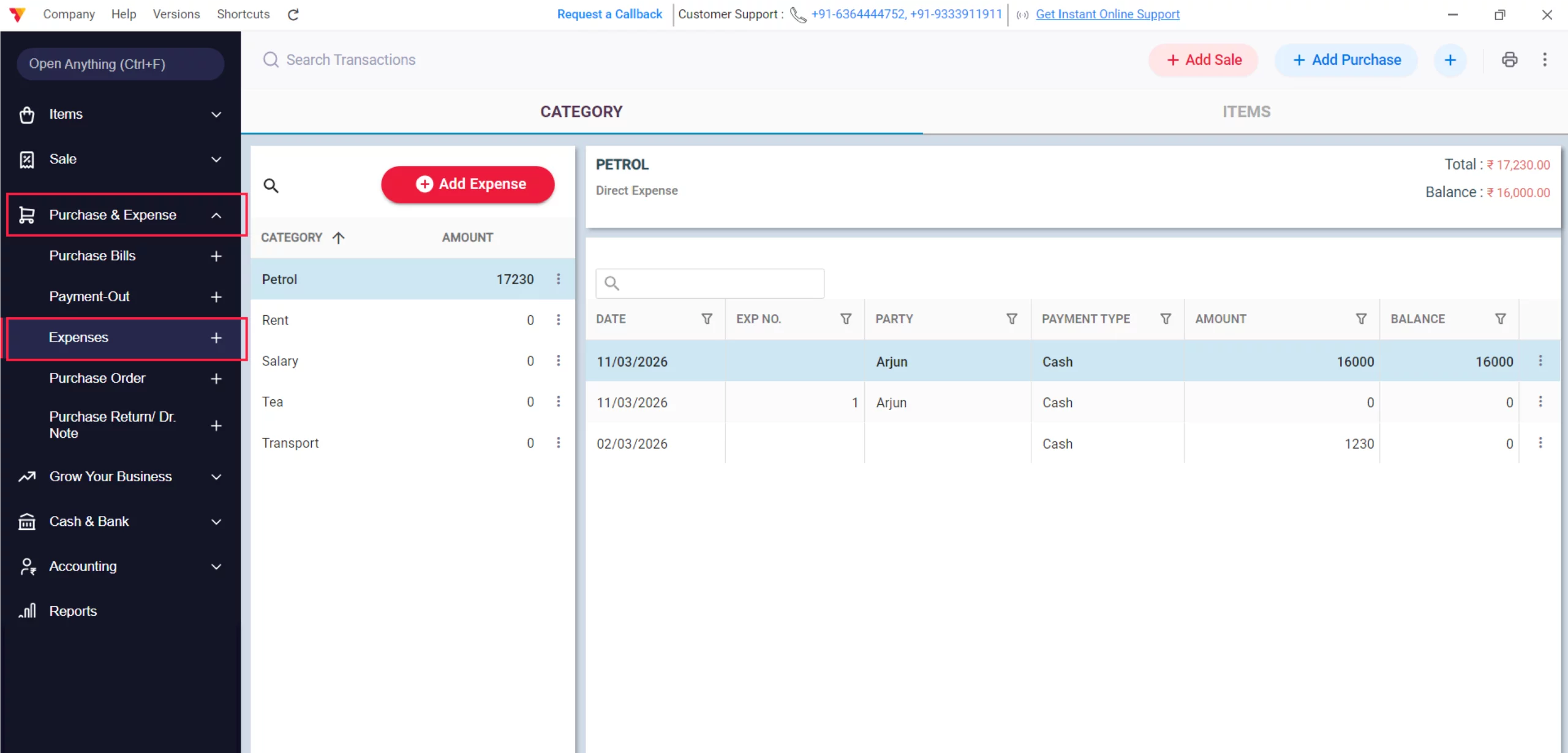Click the printer icon in top bar
This screenshot has height=753, width=1568.
(x=1509, y=59)
